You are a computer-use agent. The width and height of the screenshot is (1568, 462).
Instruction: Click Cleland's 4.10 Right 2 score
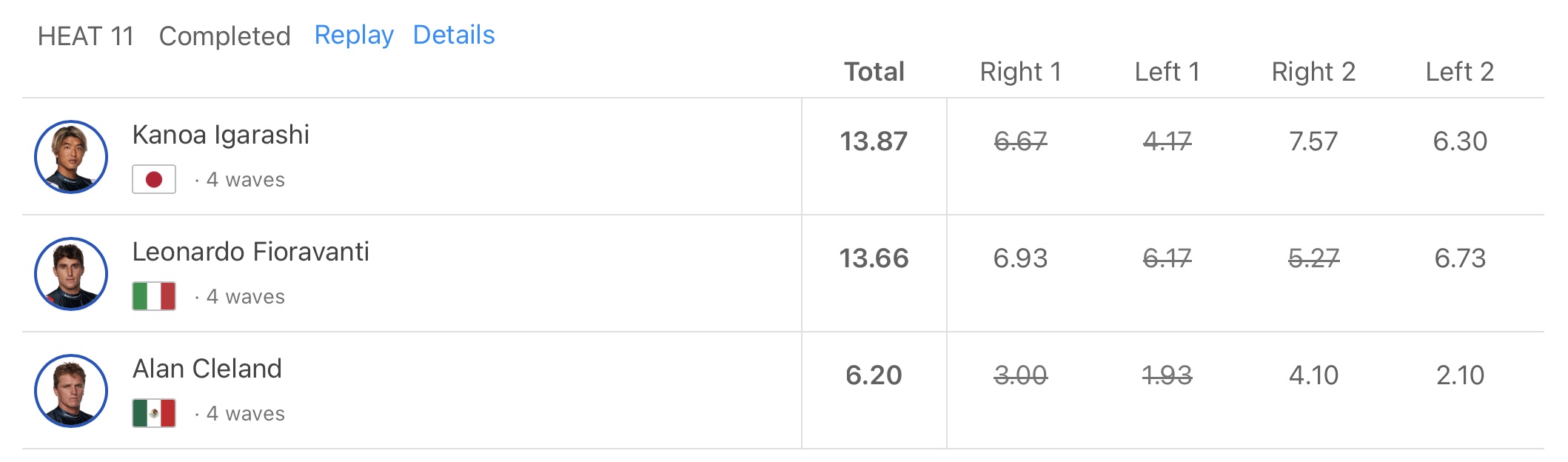[x=1313, y=375]
